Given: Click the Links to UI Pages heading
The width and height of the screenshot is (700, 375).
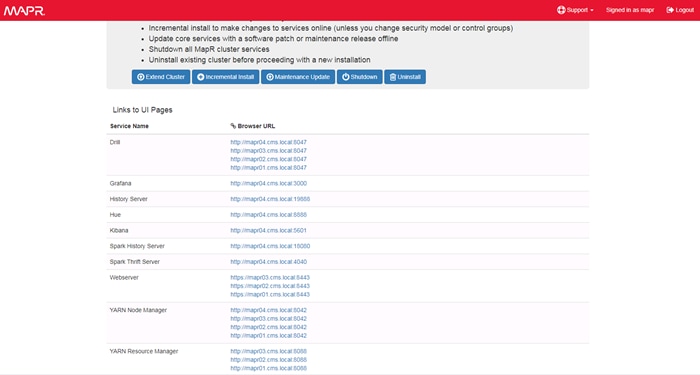Looking at the screenshot, I should [x=142, y=110].
